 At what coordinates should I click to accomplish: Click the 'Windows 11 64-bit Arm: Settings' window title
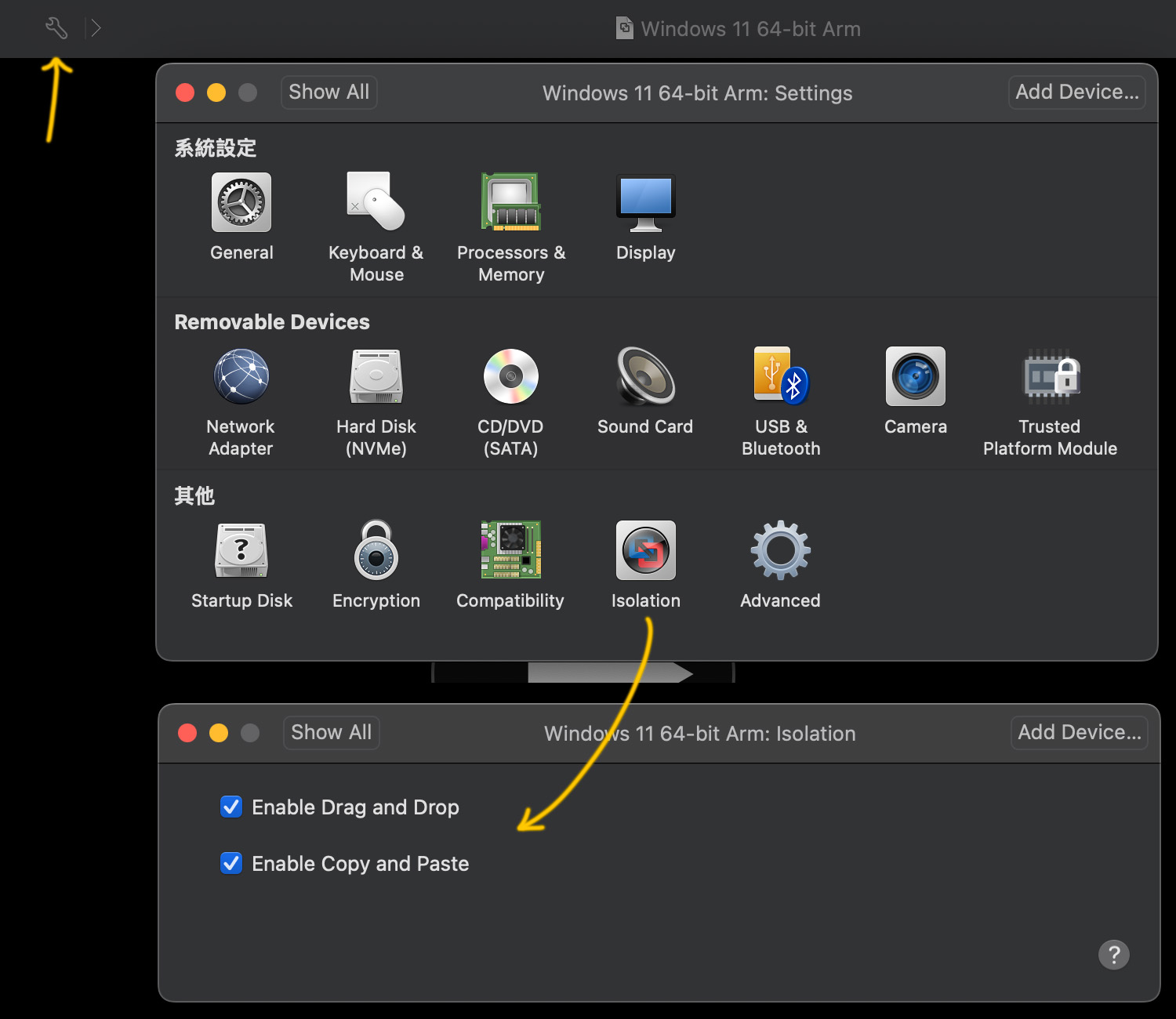click(x=697, y=93)
